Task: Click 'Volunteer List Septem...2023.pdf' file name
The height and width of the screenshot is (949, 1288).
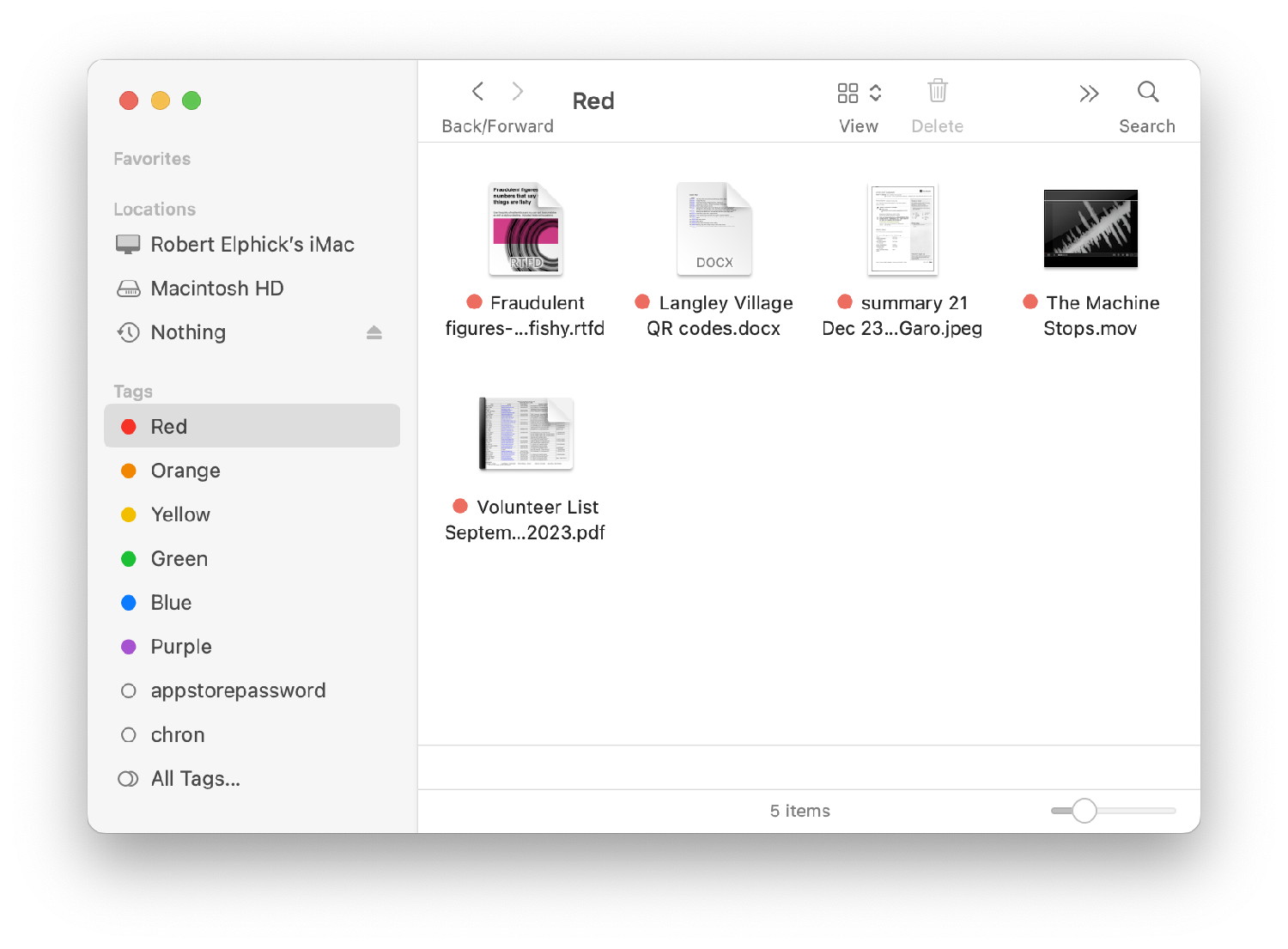Action: [525, 520]
